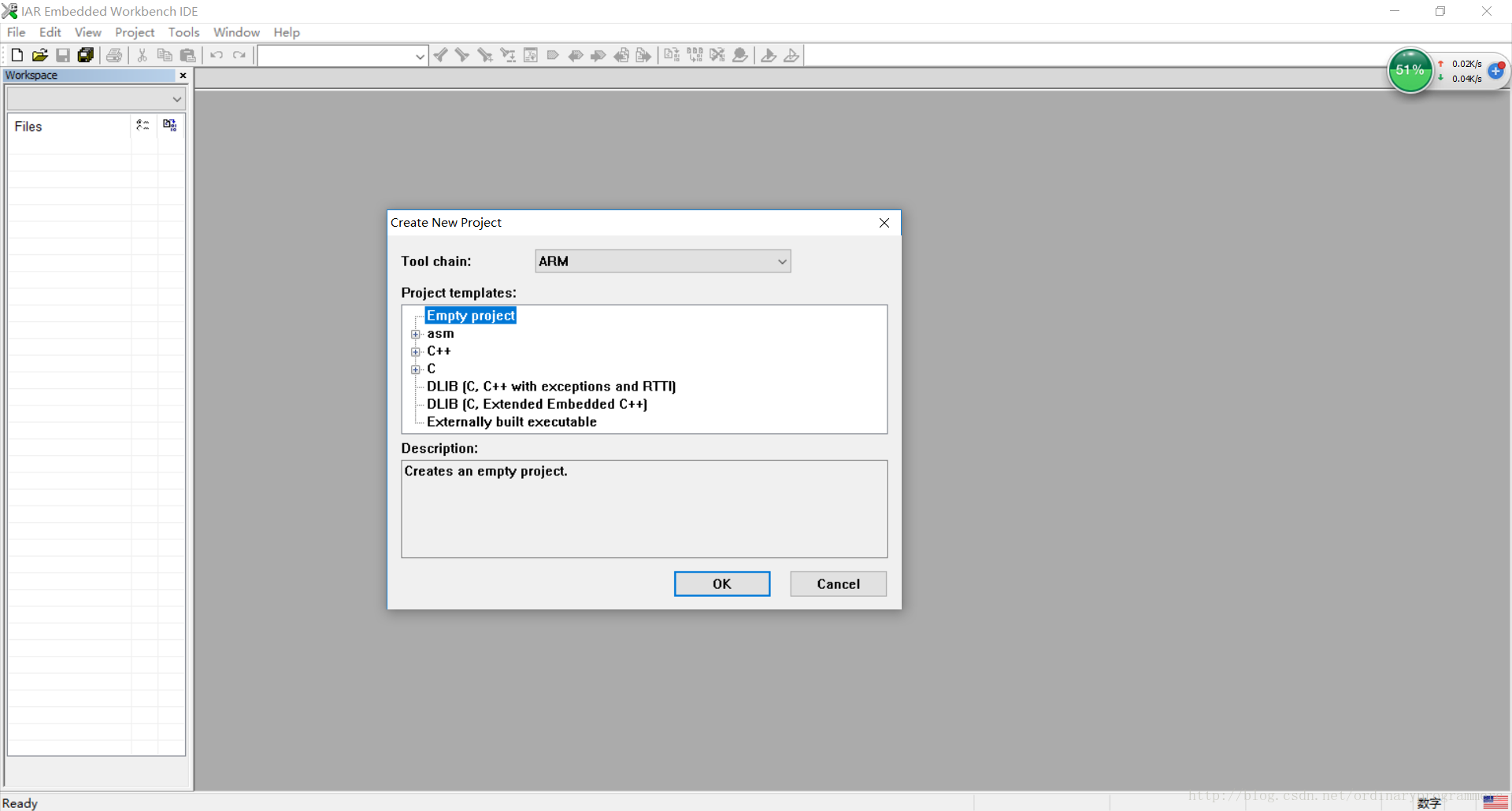Open the Project menu
Screen dimensions: 1512x811
(135, 32)
